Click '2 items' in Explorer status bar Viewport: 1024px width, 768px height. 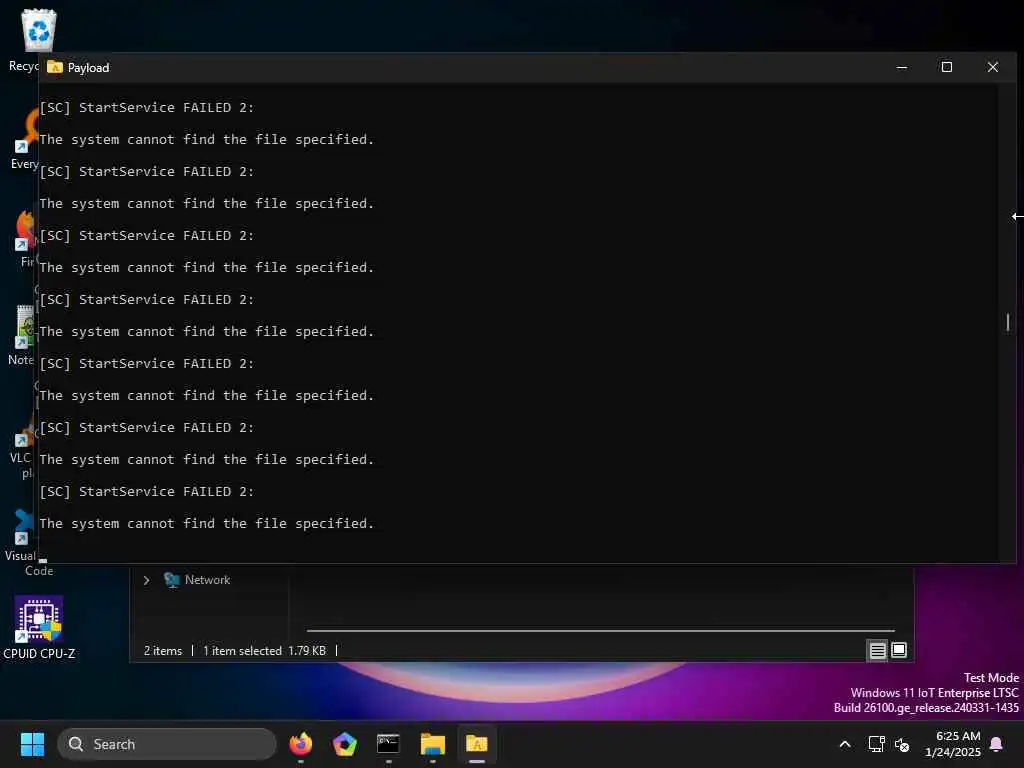click(163, 650)
